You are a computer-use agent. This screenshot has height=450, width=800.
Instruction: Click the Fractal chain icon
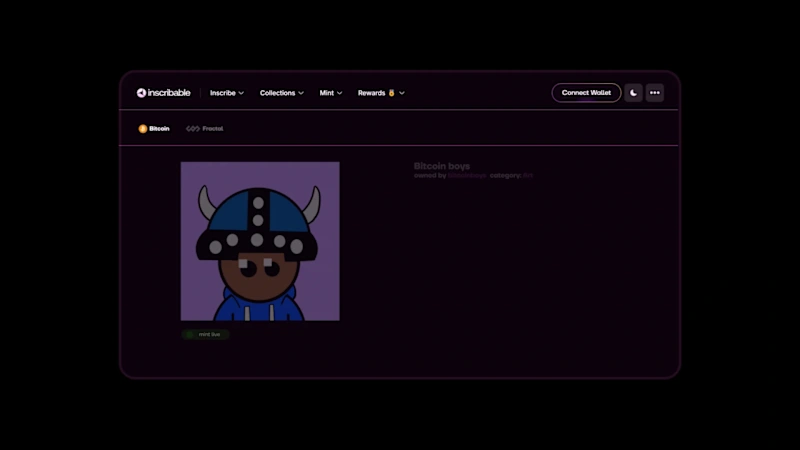pos(193,129)
